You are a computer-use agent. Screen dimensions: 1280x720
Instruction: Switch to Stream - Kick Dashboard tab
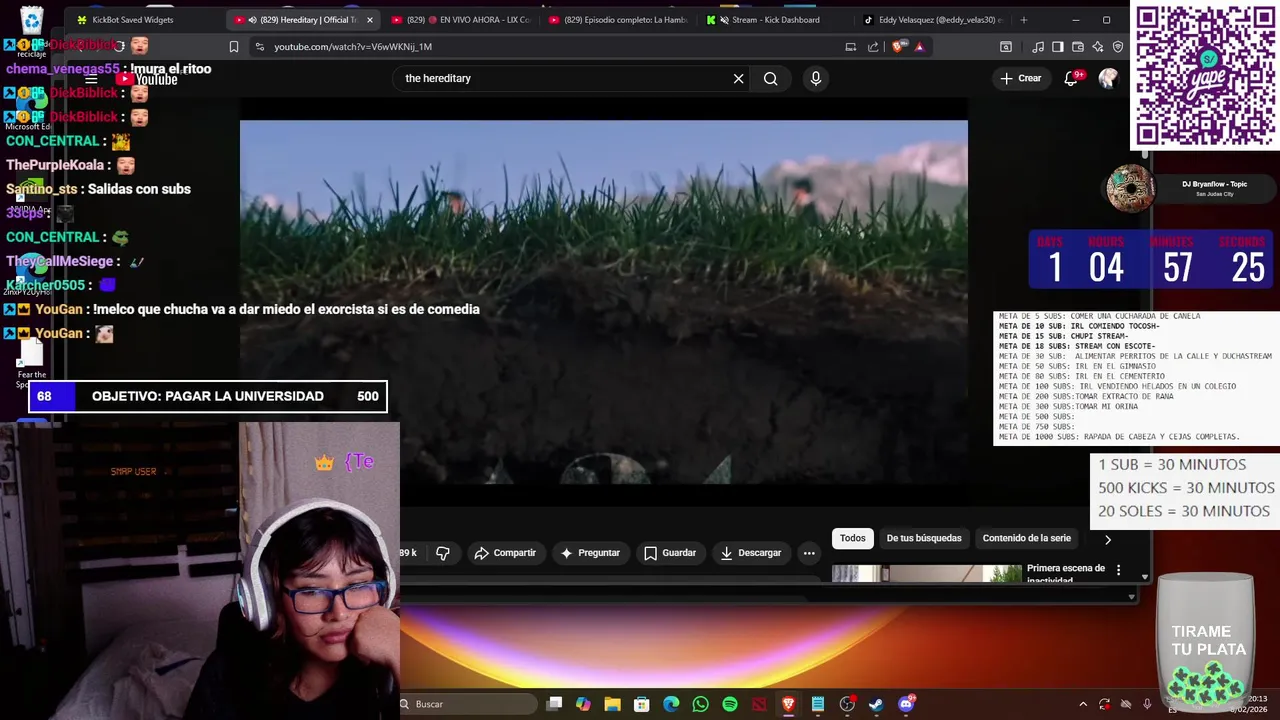coord(775,20)
